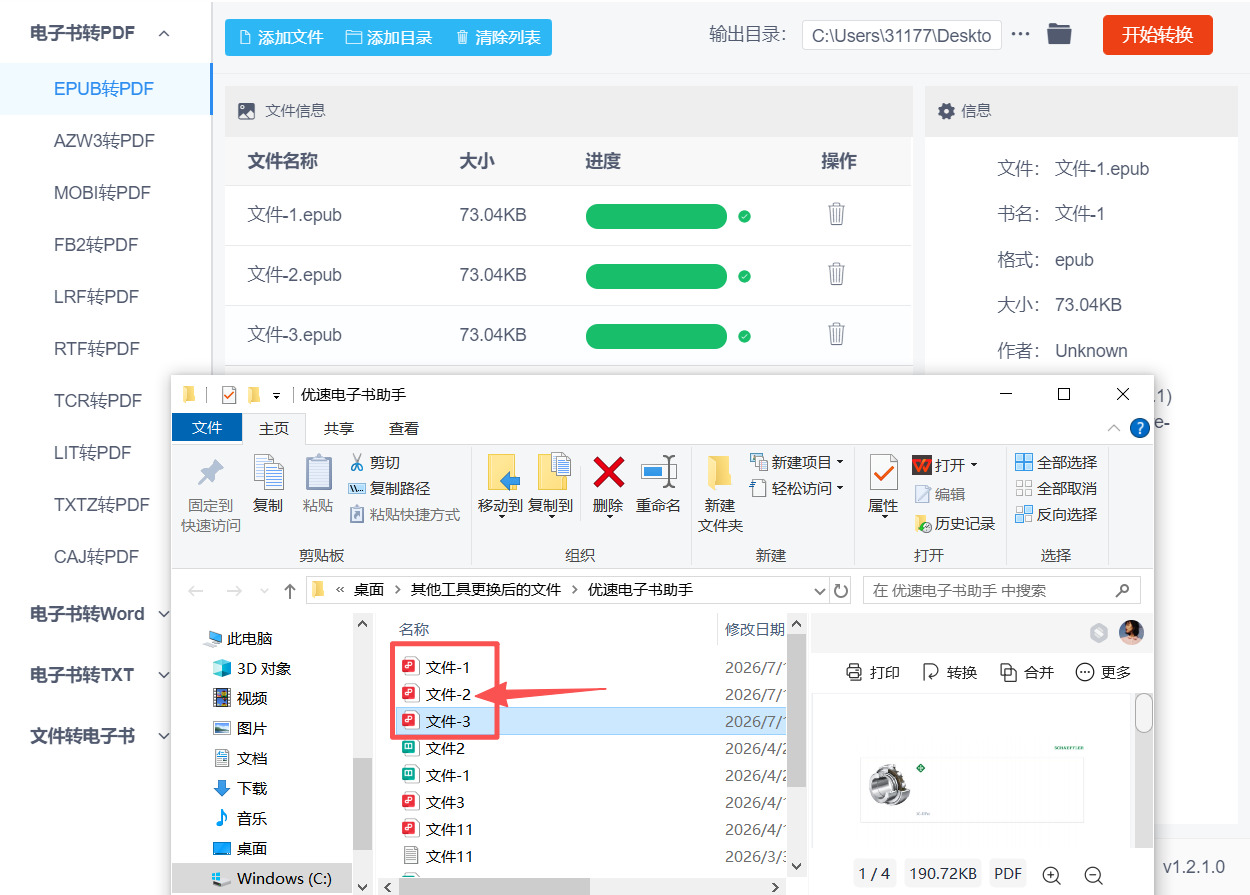Click 添加目录 button

[388, 37]
